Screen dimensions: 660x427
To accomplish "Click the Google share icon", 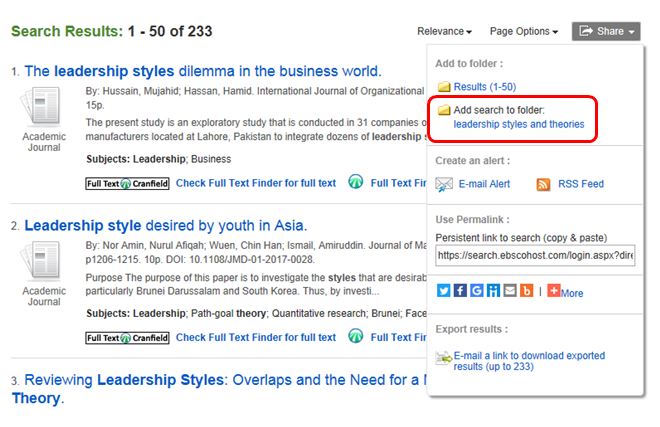I will (x=477, y=291).
